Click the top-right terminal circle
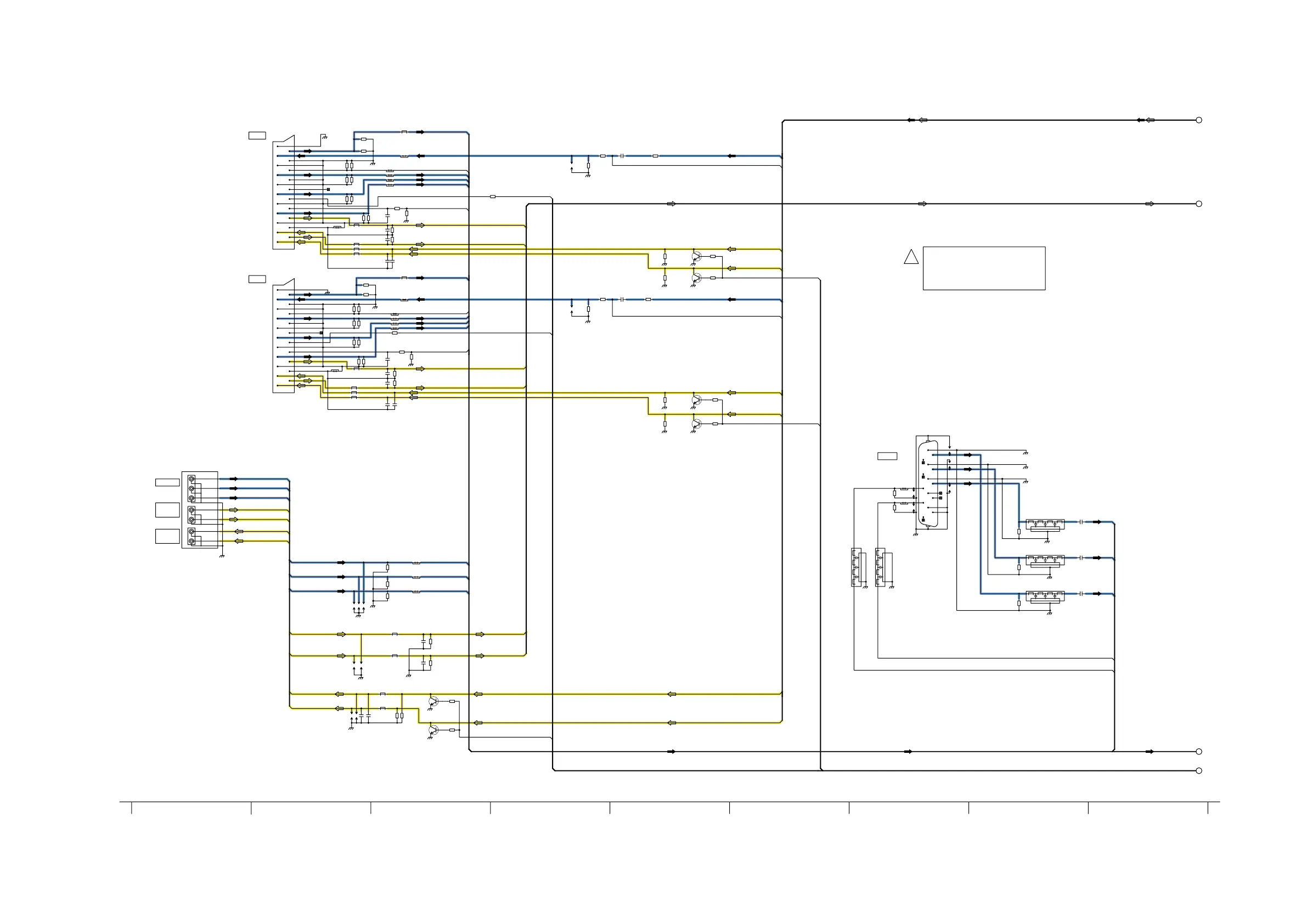Image resolution: width=1307 pixels, height=924 pixels. (x=1198, y=120)
